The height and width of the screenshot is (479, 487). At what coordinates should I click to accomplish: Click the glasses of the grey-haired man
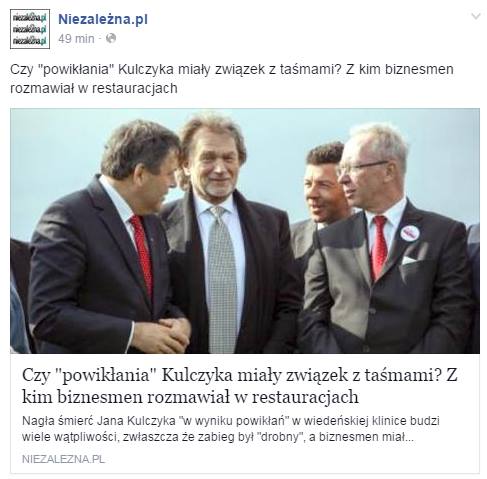[363, 167]
